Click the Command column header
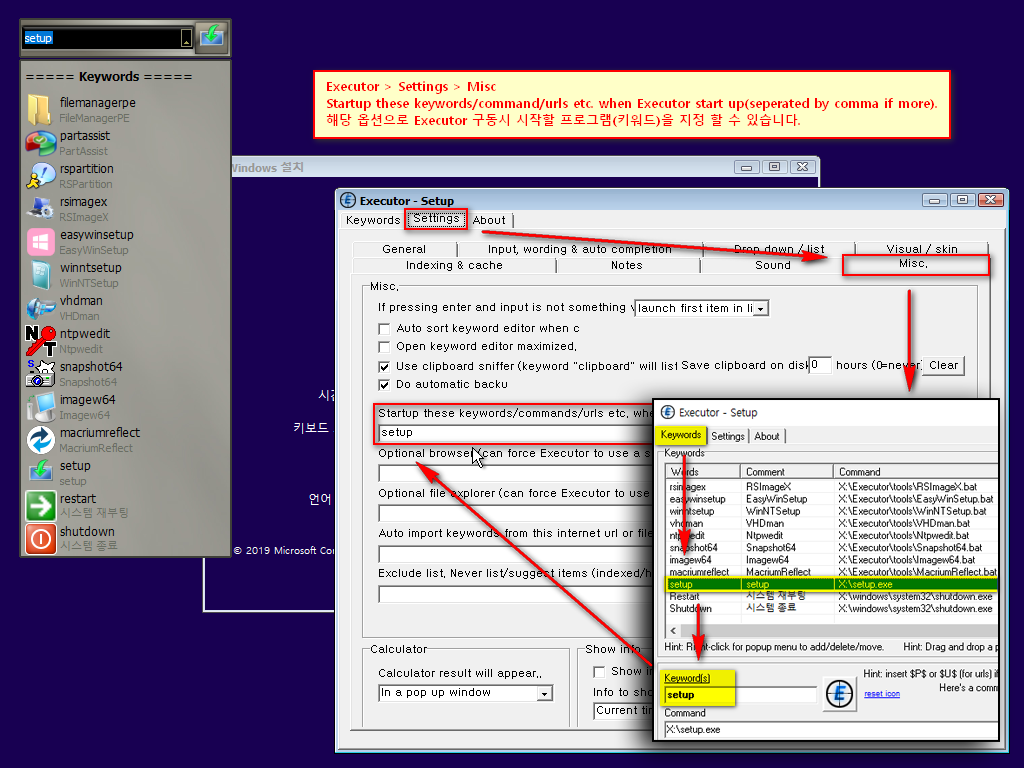Screen dimensions: 1024x768 (x=916, y=472)
